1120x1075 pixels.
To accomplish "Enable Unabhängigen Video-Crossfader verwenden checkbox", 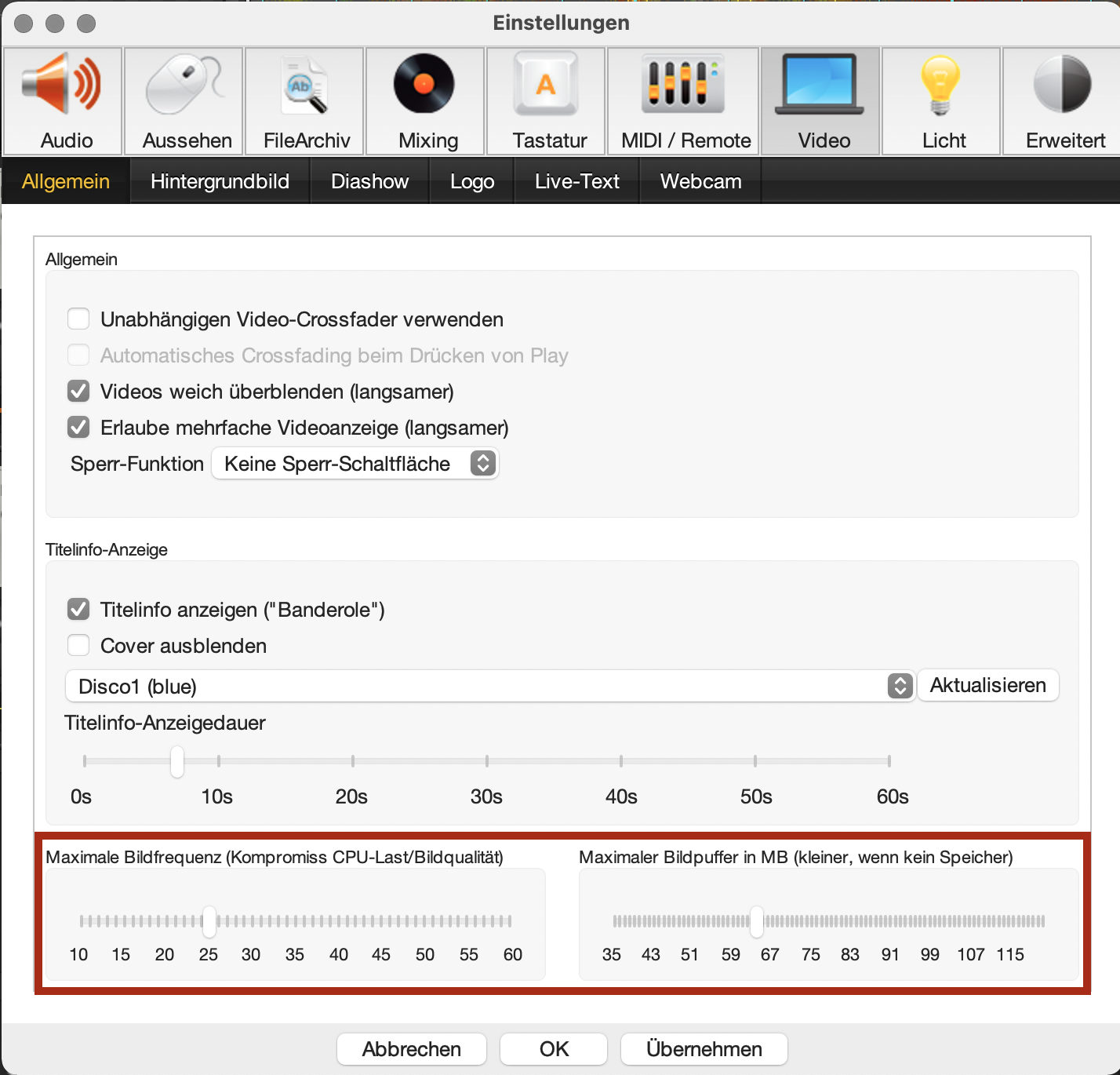I will tap(78, 319).
